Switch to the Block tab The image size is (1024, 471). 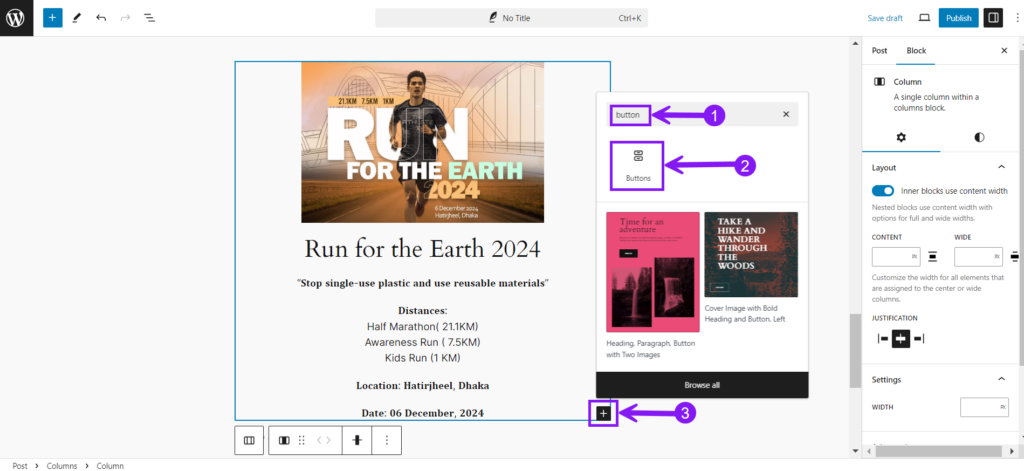916,50
